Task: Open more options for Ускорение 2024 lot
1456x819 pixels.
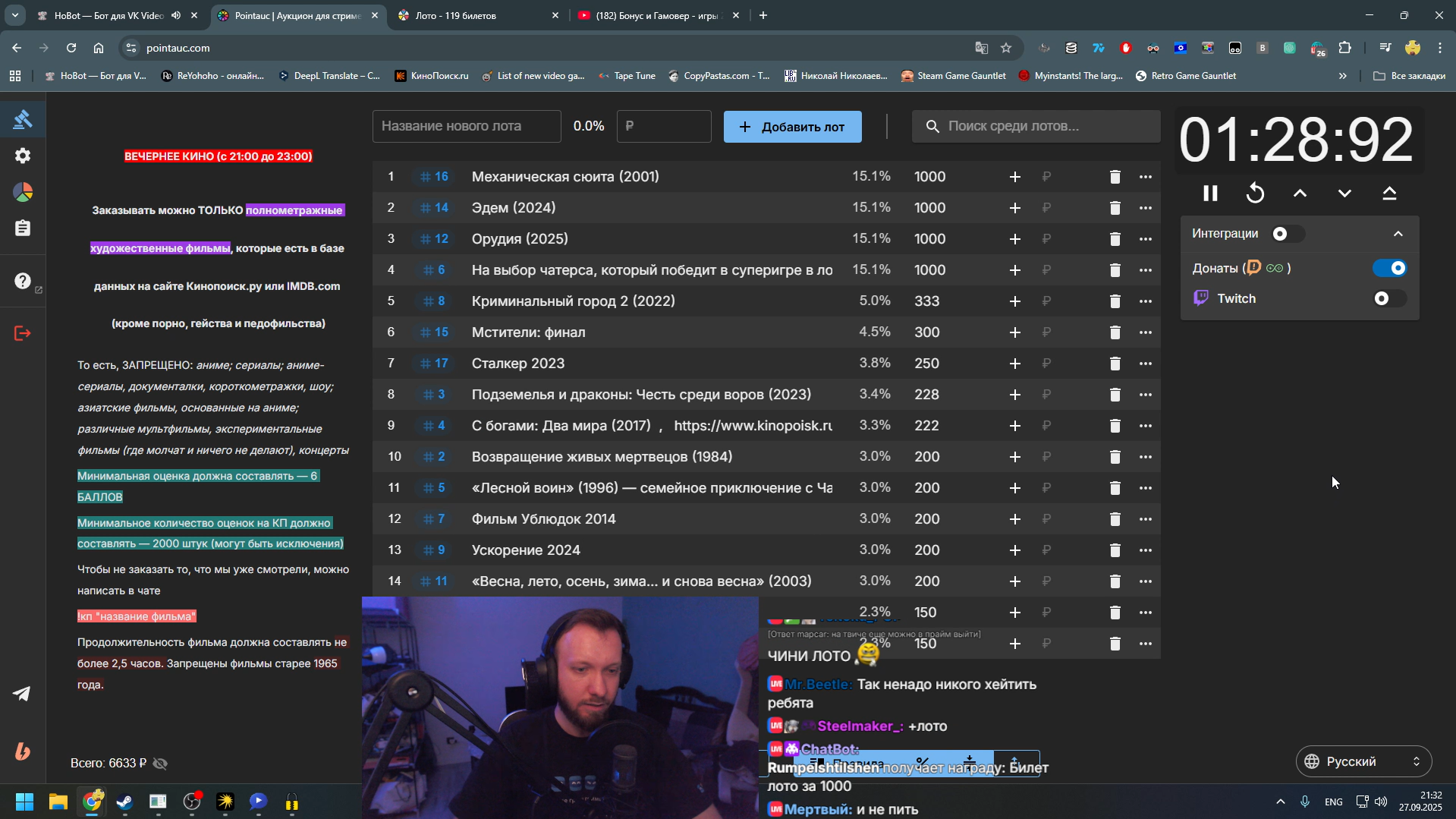Action: 1146,550
